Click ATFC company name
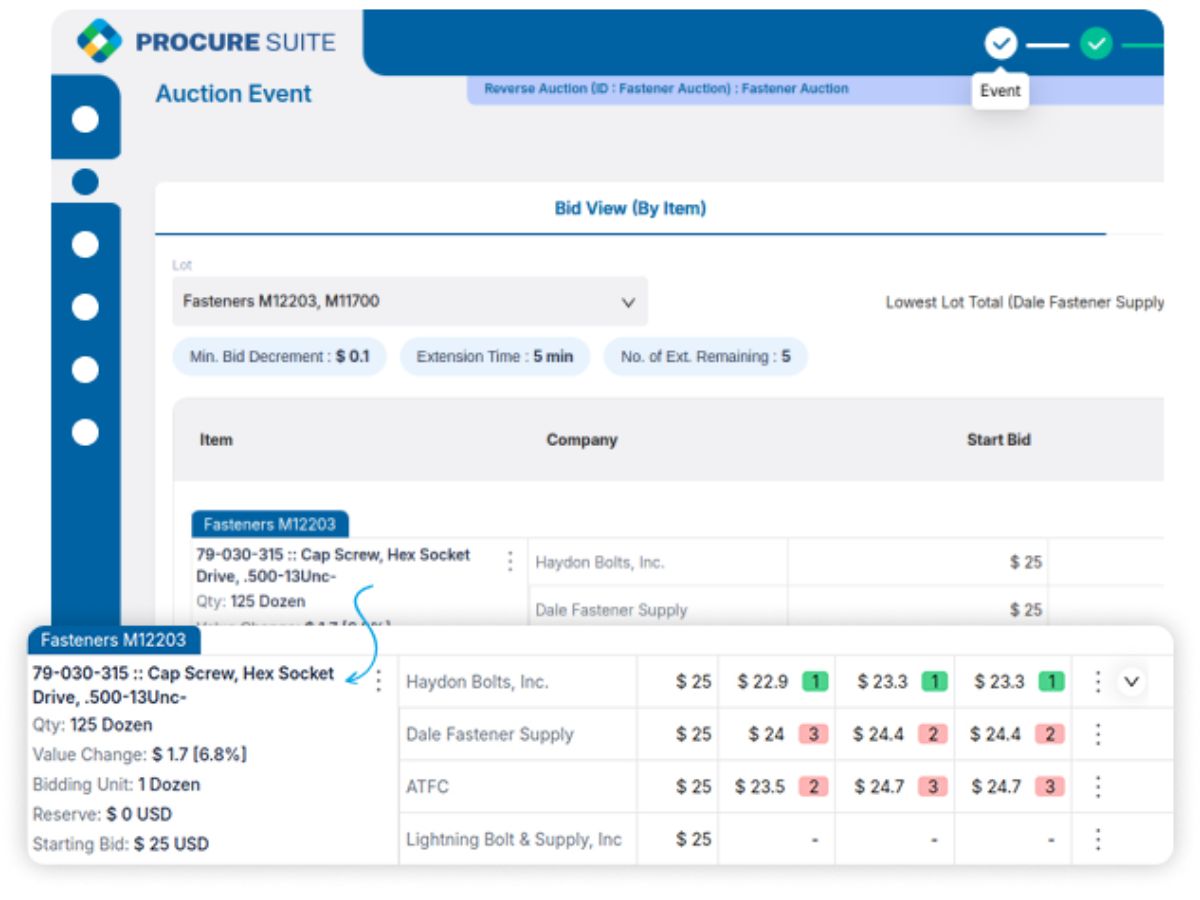Image resolution: width=1200 pixels, height=900 pixels. (427, 787)
